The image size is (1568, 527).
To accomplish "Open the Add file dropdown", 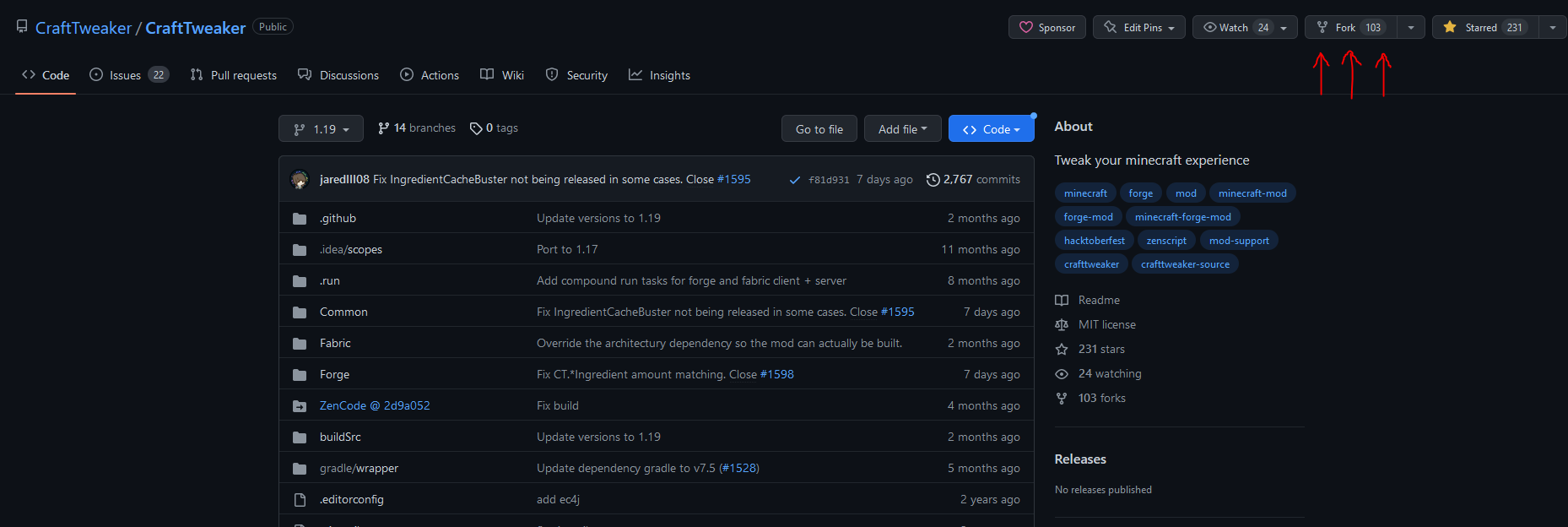I will pyautogui.click(x=903, y=128).
